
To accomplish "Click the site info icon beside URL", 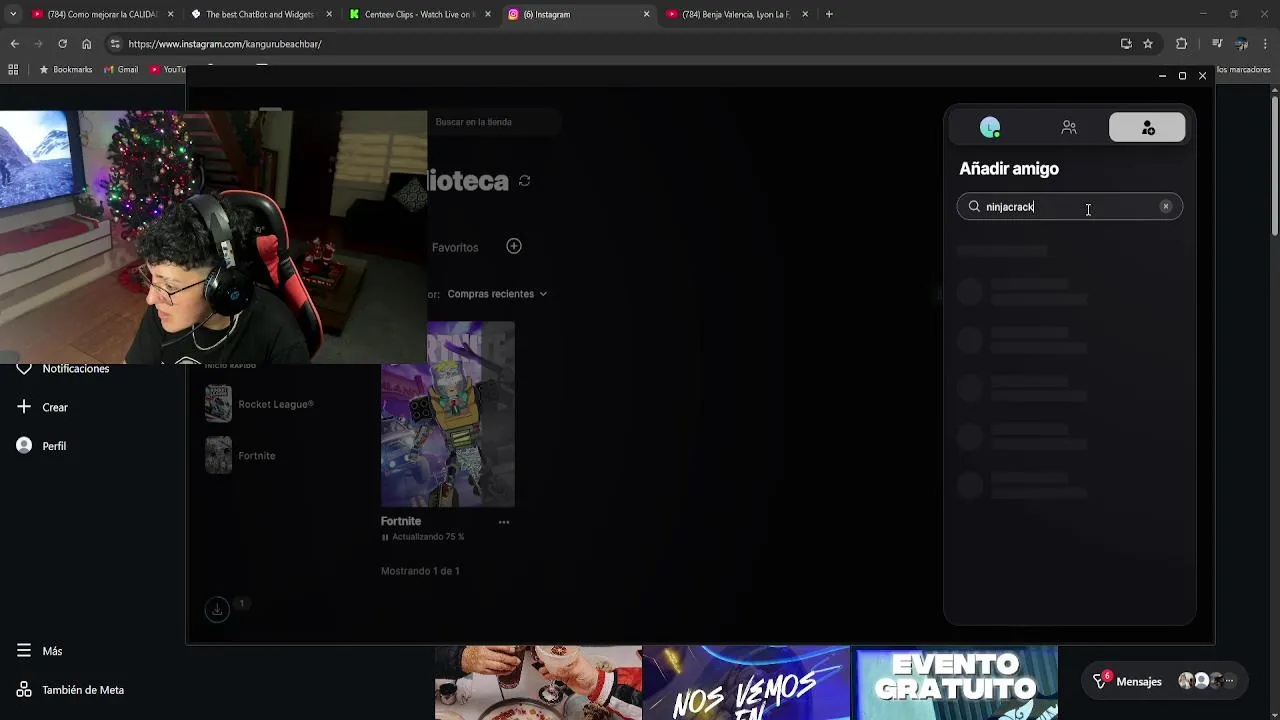I will [x=115, y=44].
